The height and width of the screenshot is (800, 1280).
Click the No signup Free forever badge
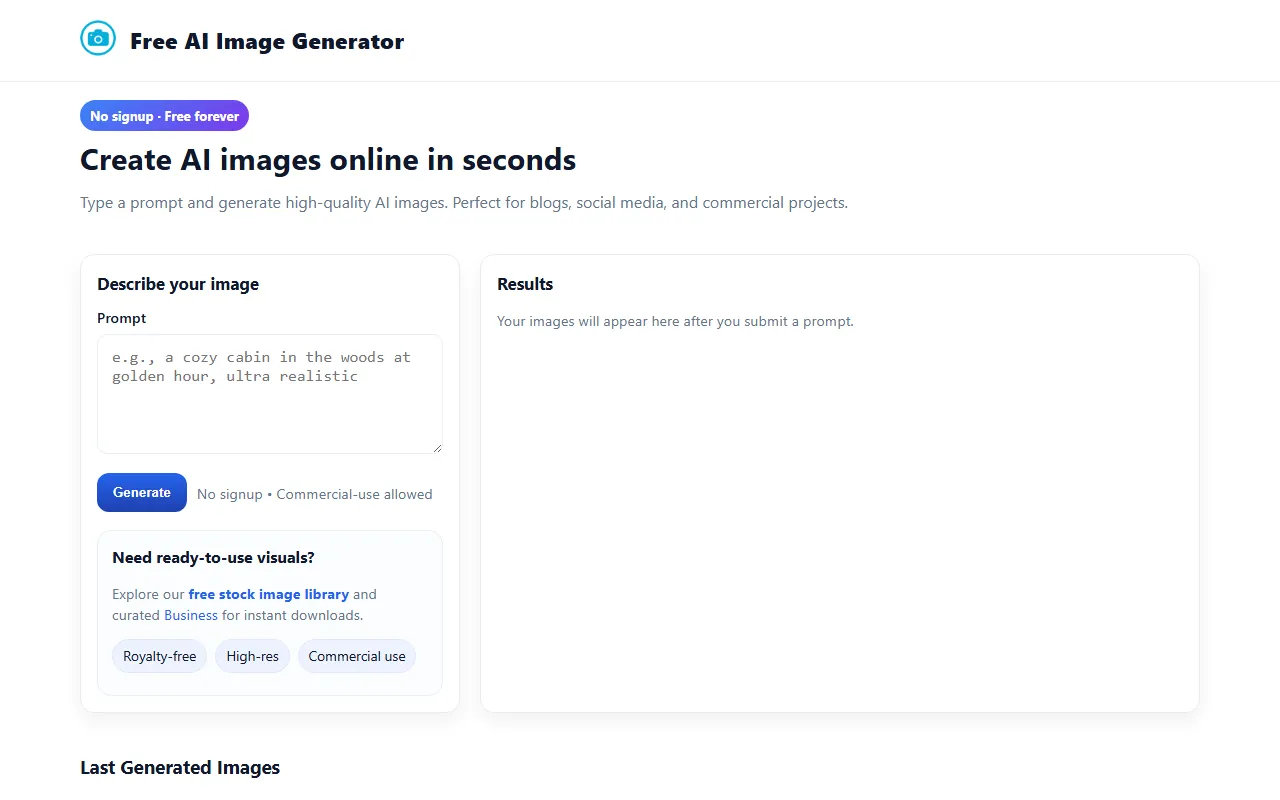pyautogui.click(x=164, y=116)
